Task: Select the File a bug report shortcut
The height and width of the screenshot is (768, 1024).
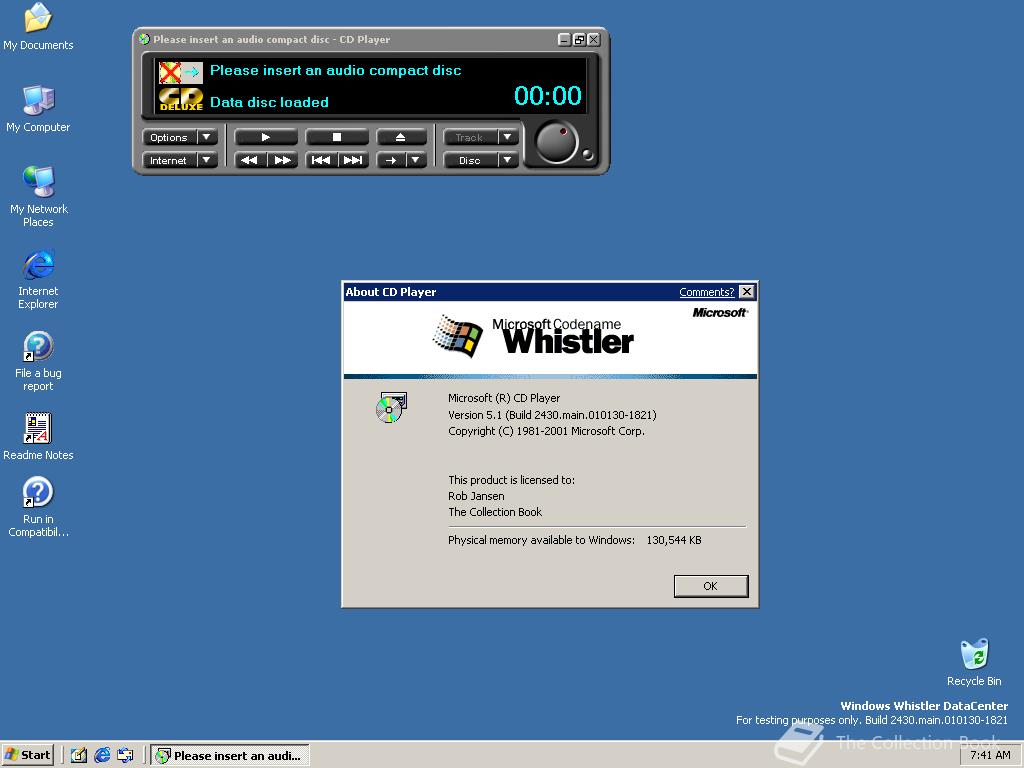Action: [x=38, y=361]
